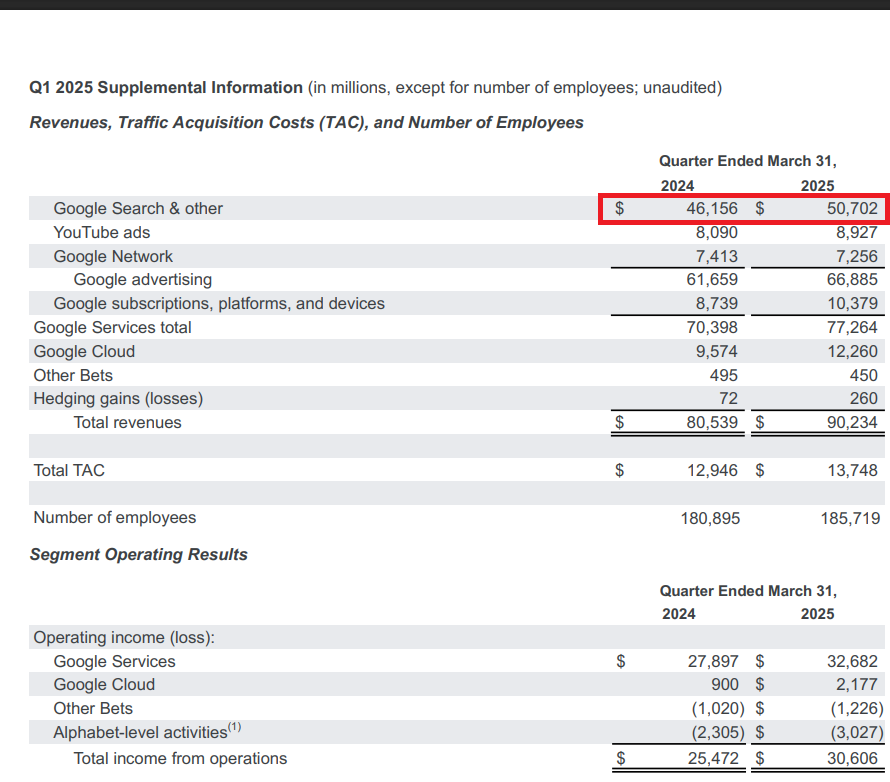Click '2025' column header in revenues table
Screen dimensions: 890x782
pos(817,186)
